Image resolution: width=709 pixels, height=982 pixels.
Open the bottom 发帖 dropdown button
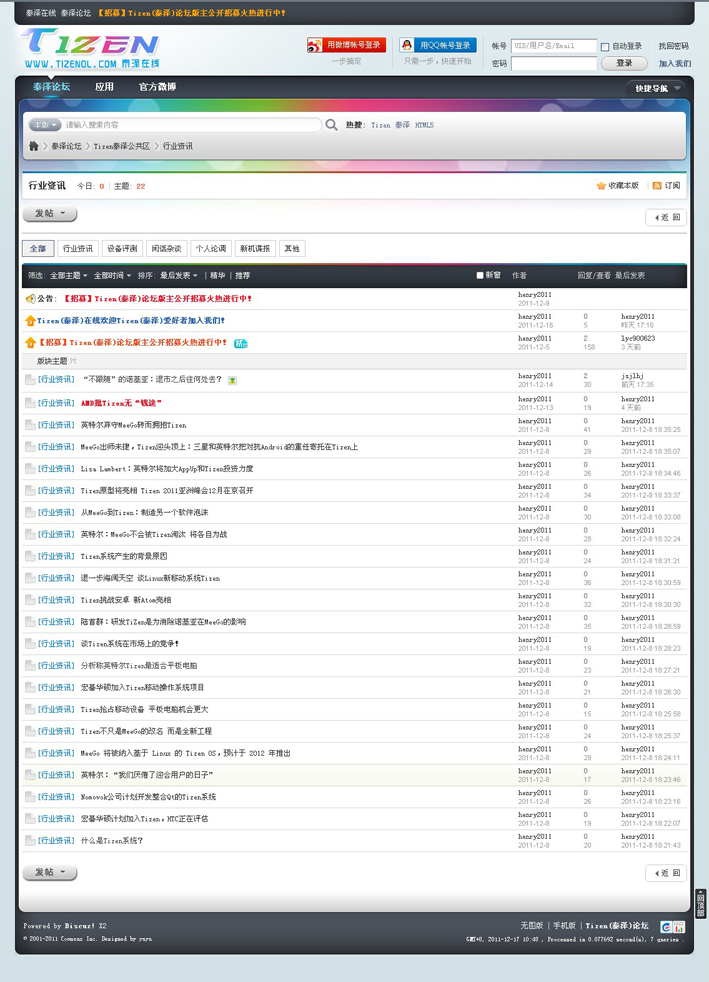pyautogui.click(x=49, y=872)
